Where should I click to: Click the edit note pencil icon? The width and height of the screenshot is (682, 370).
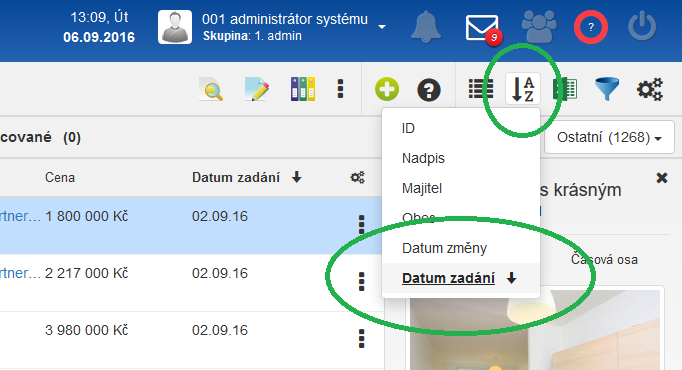point(257,89)
